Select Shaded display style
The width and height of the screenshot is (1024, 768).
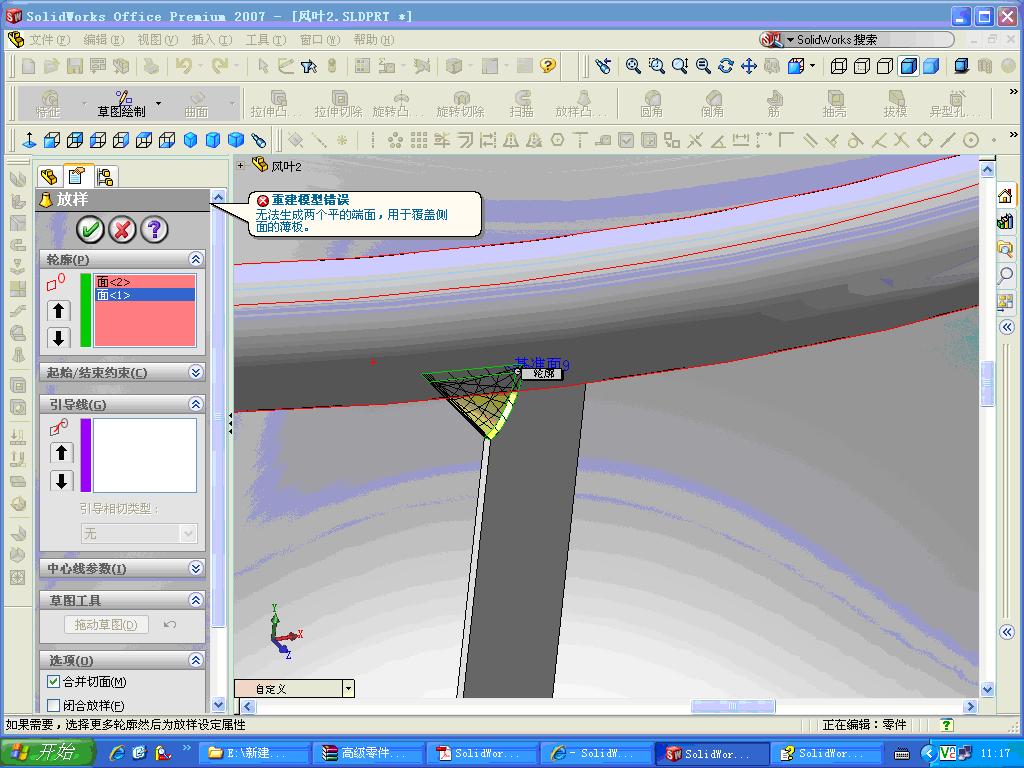[x=931, y=66]
